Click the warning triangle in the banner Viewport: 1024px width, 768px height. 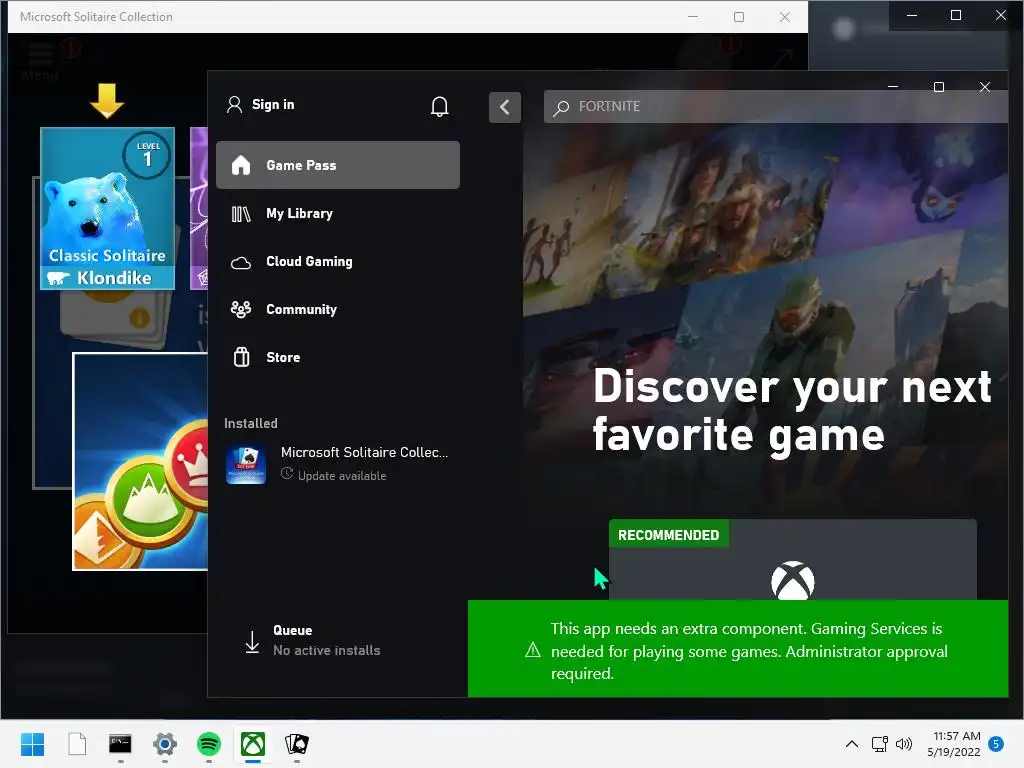click(x=533, y=650)
